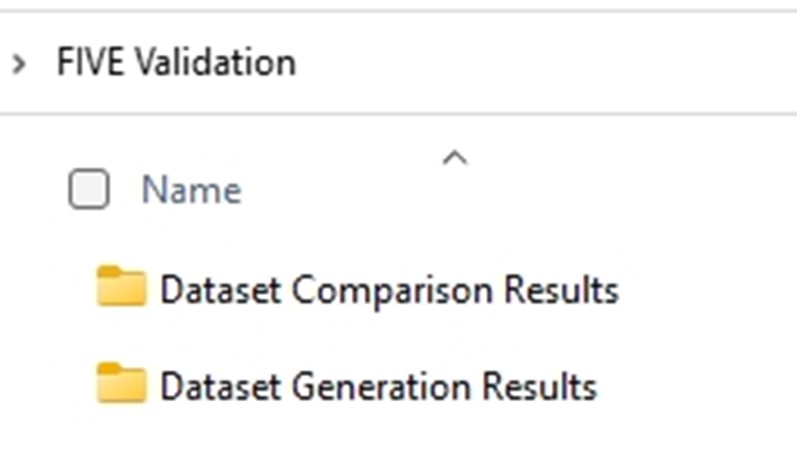Viewport: 797px width, 459px height.
Task: Click blank space right of Dataset Comparison Results row
Action: (x=707, y=290)
